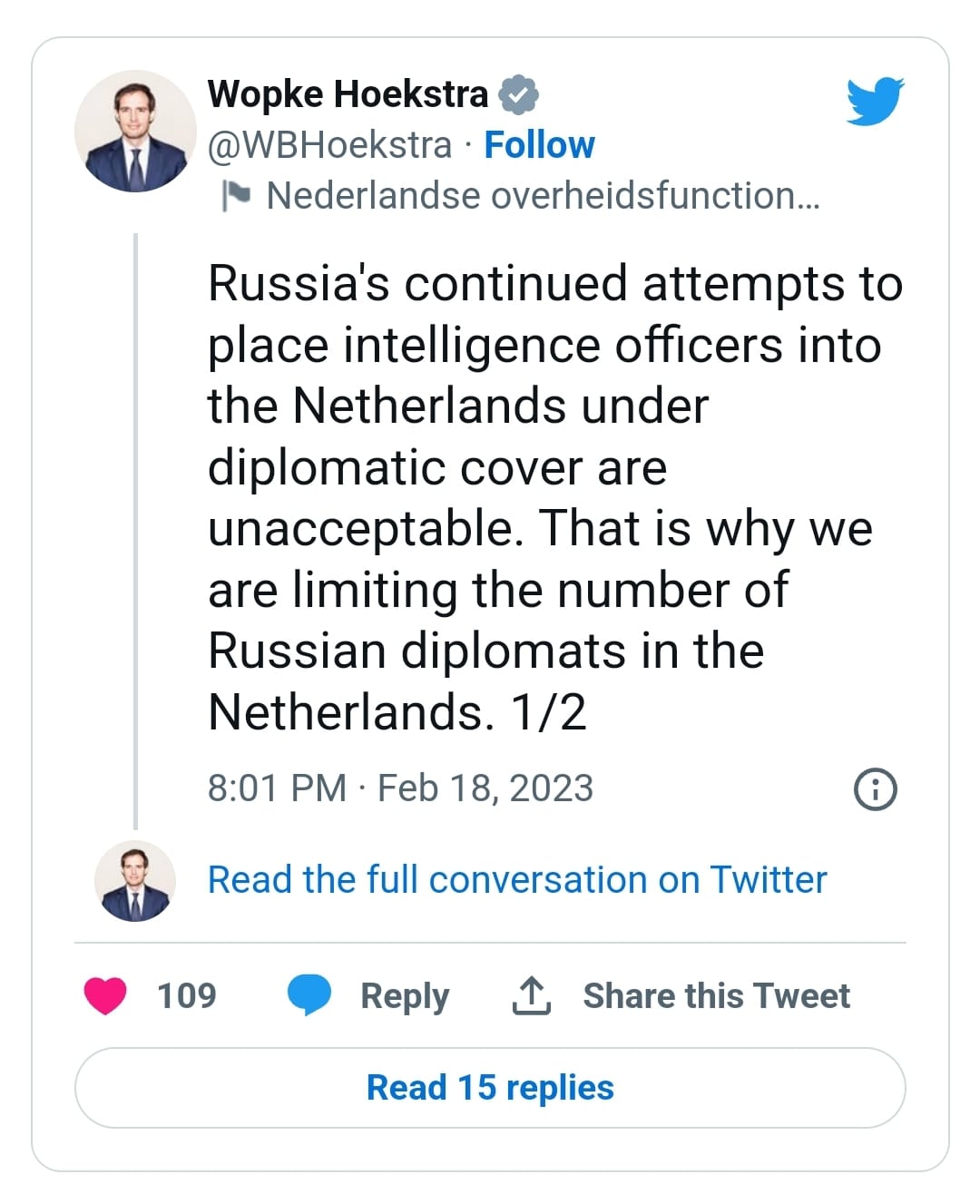Click the flag icon beside Nederlandse overheidsfunction label
The image size is (980, 1204).
[x=236, y=195]
